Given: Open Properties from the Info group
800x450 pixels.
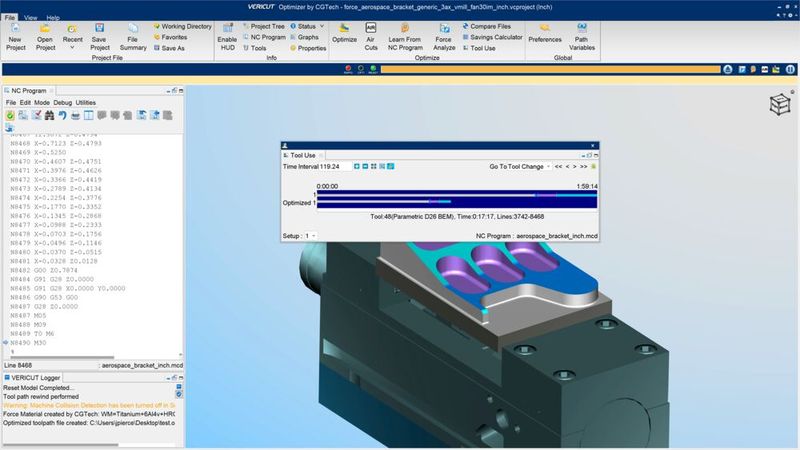Looking at the screenshot, I should tap(308, 48).
